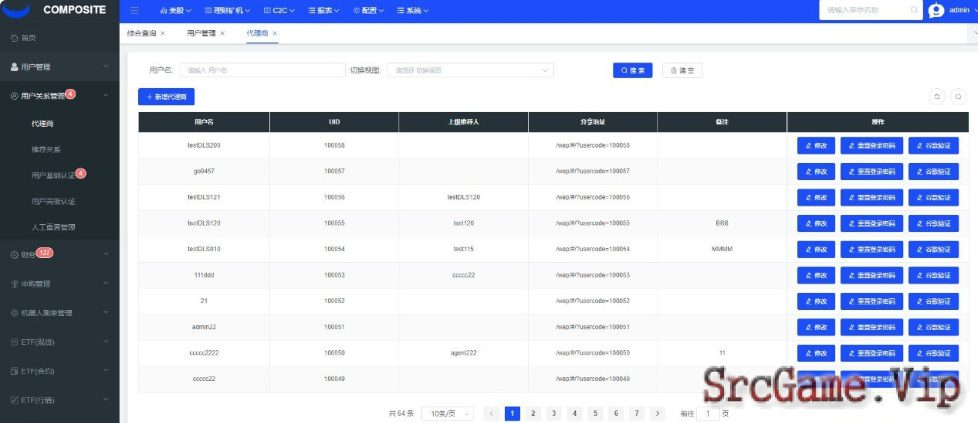
Task: Go to page 7 in pagination
Action: click(636, 413)
